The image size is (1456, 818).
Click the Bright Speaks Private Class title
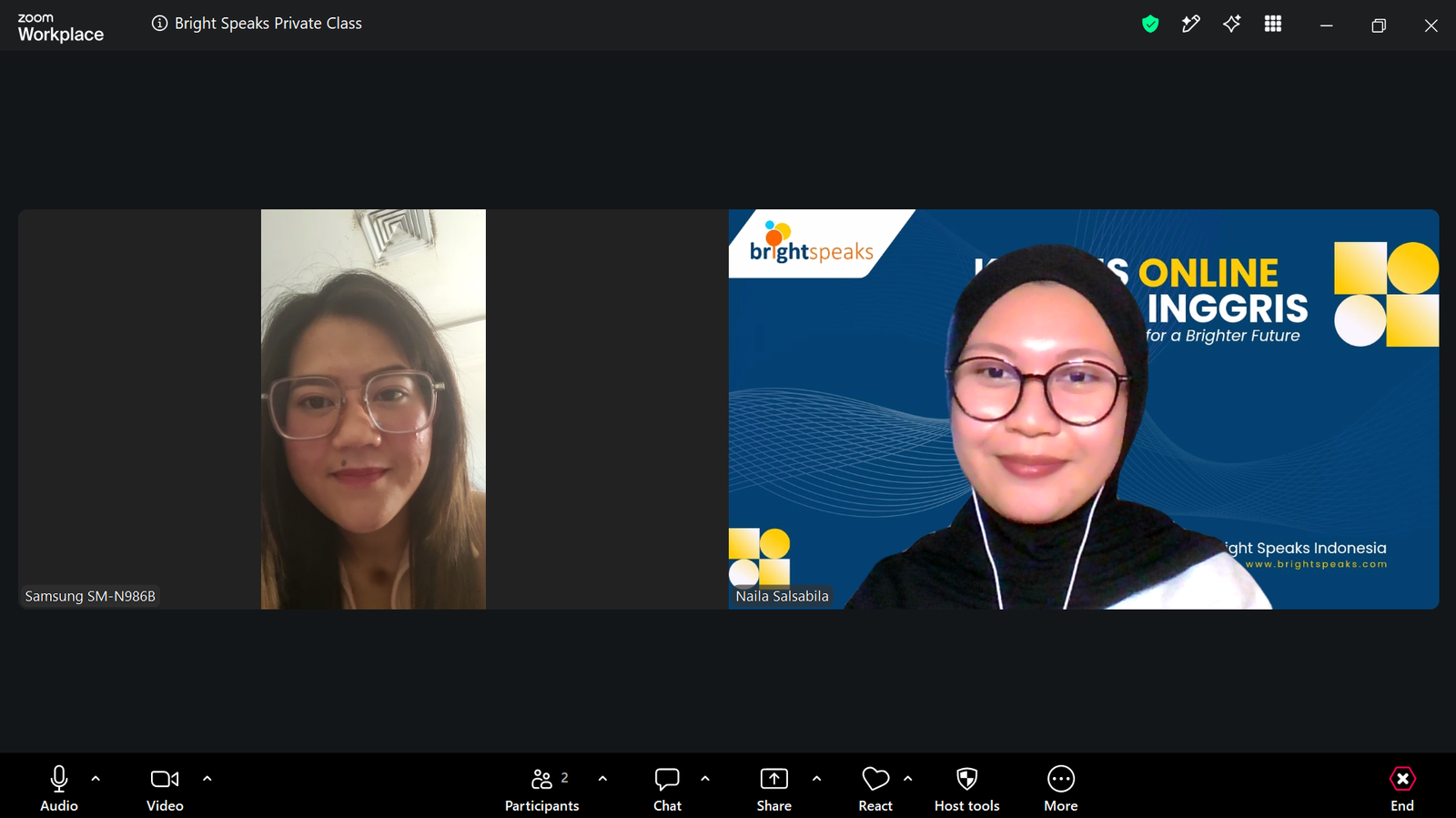click(x=268, y=24)
